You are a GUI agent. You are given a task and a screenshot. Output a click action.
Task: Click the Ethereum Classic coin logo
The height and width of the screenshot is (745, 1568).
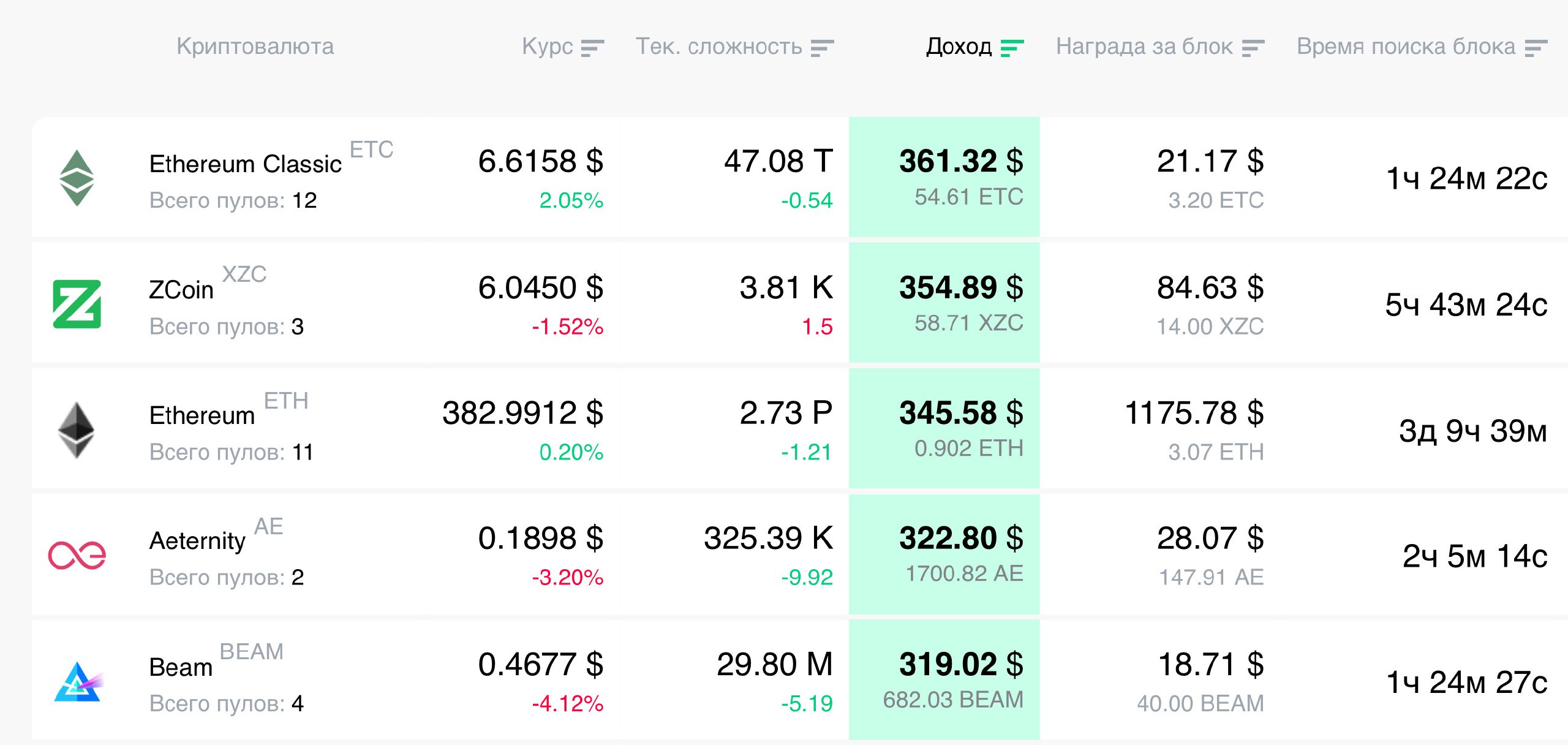[x=77, y=178]
